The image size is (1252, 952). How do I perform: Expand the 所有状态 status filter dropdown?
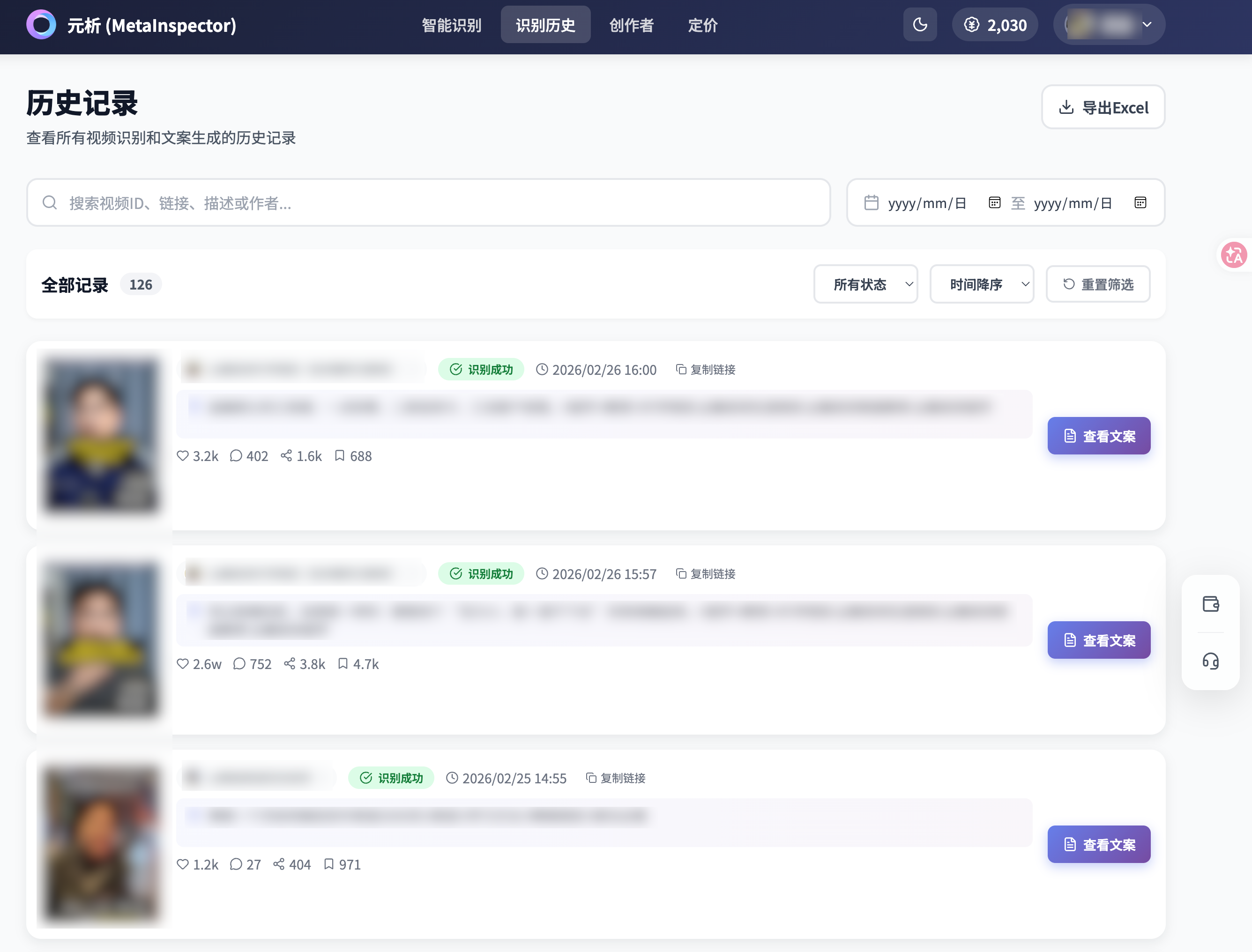(x=865, y=284)
